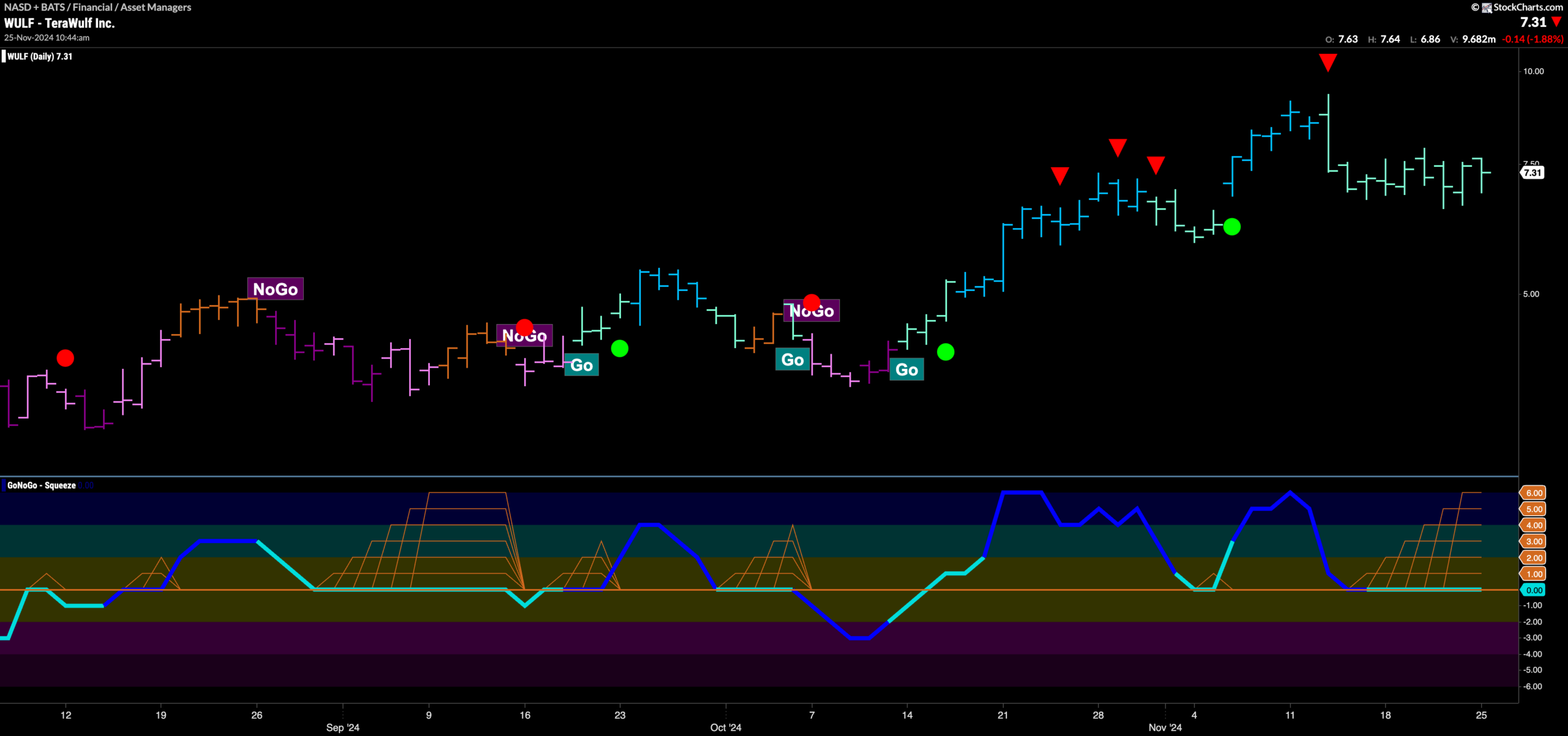
Task: Click the 6.00 orange squeeze level tag
Action: [x=1533, y=493]
